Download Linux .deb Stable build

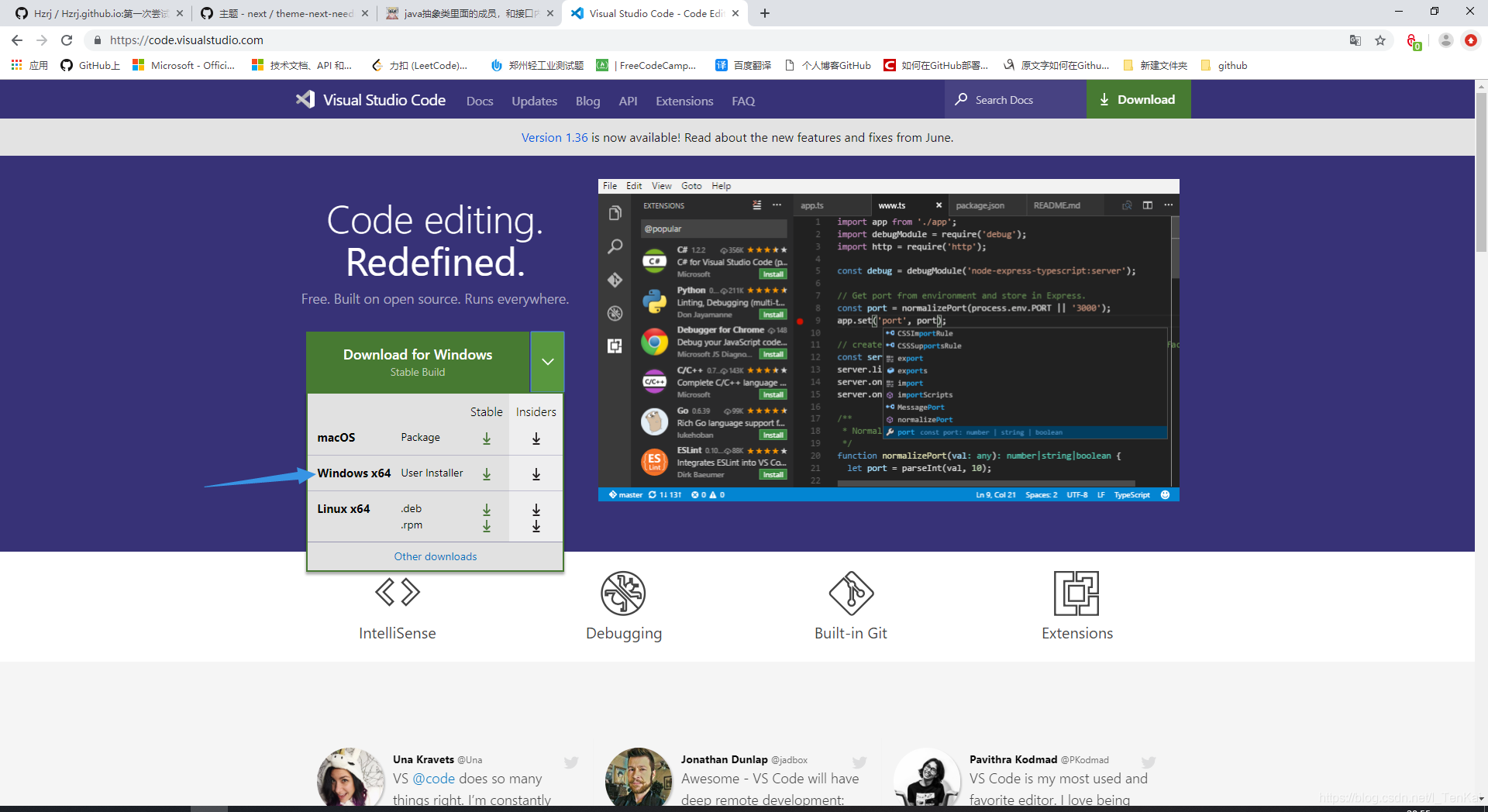(x=487, y=510)
